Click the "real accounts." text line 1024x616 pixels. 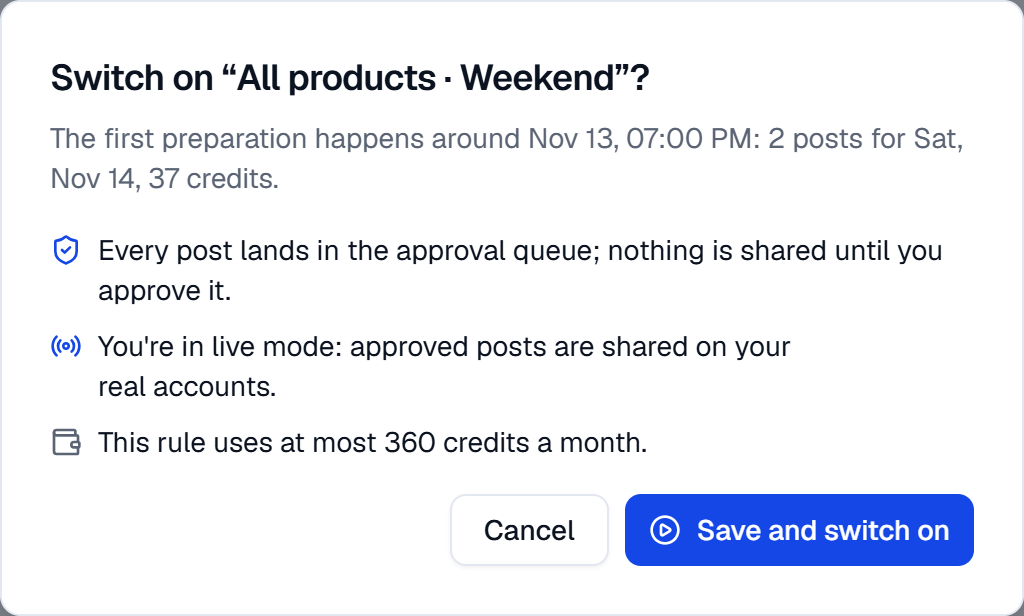(187, 387)
